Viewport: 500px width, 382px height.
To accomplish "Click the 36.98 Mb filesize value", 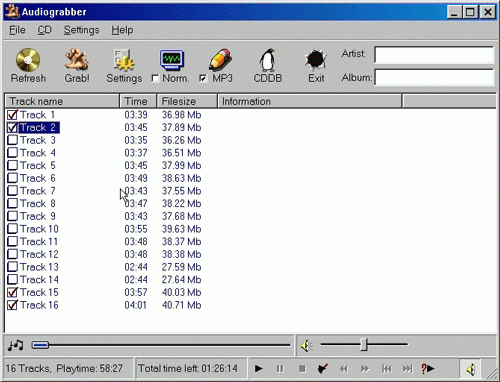I will (x=181, y=115).
